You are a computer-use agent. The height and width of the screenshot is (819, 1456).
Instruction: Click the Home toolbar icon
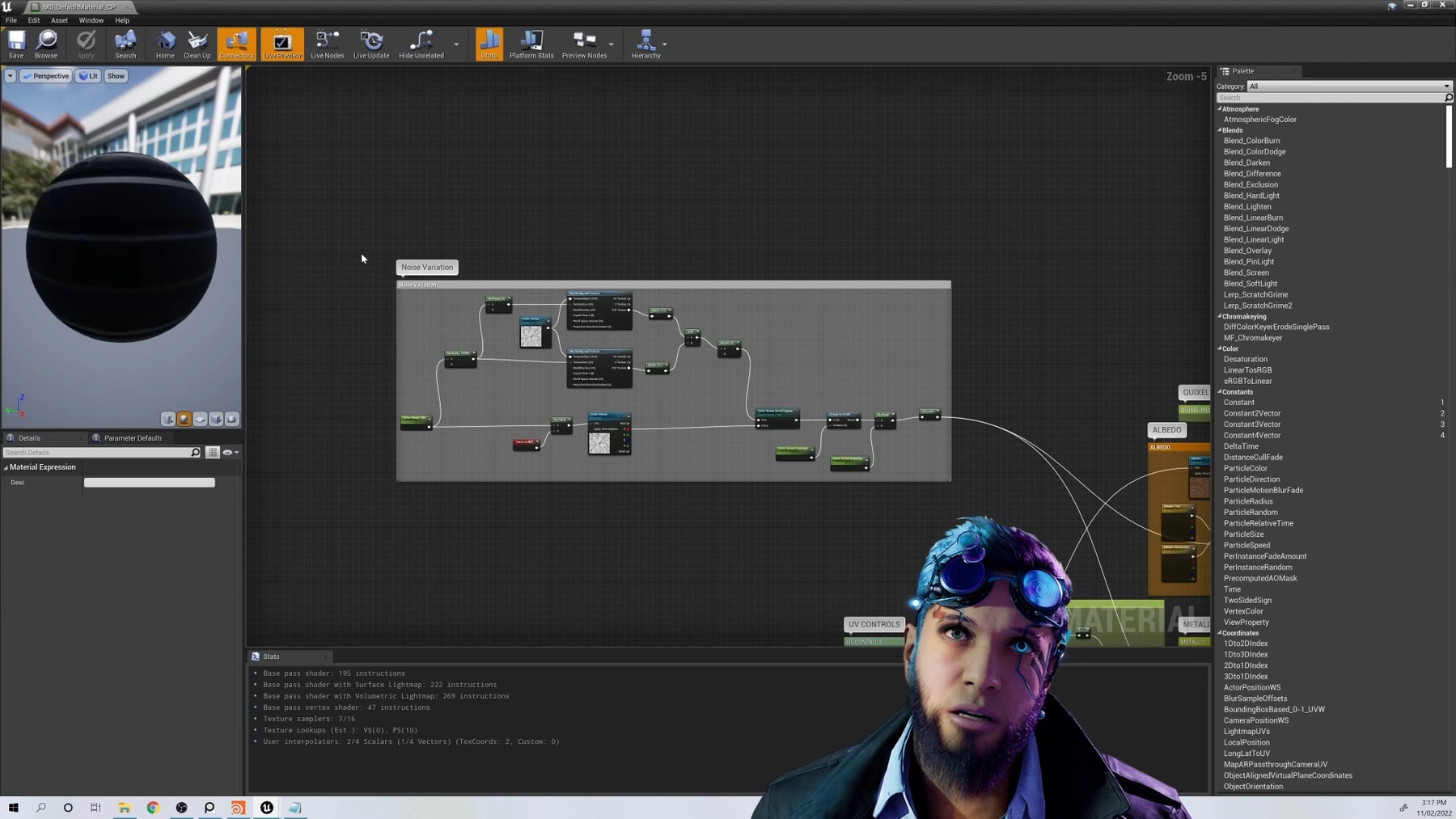[x=165, y=42]
